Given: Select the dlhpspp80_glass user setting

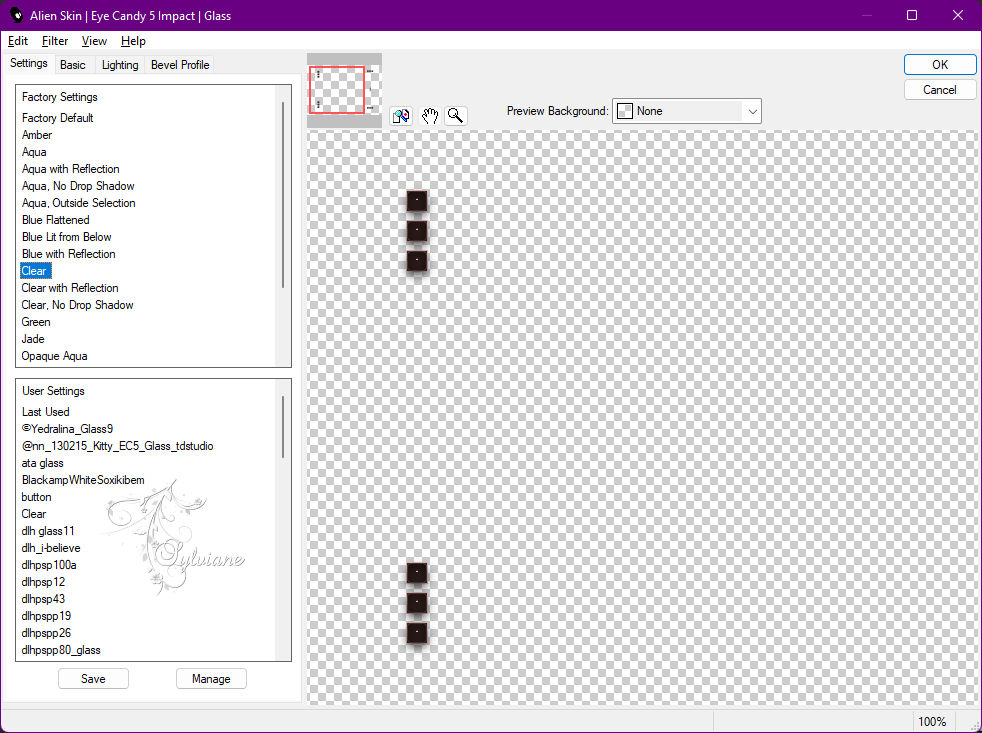Looking at the screenshot, I should coord(61,650).
